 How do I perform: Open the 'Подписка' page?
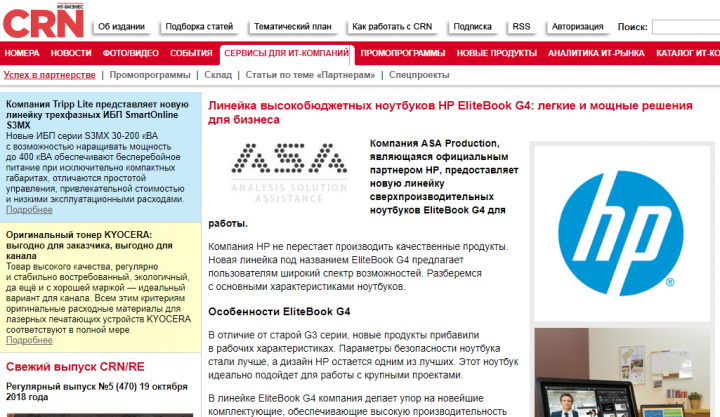pos(472,27)
